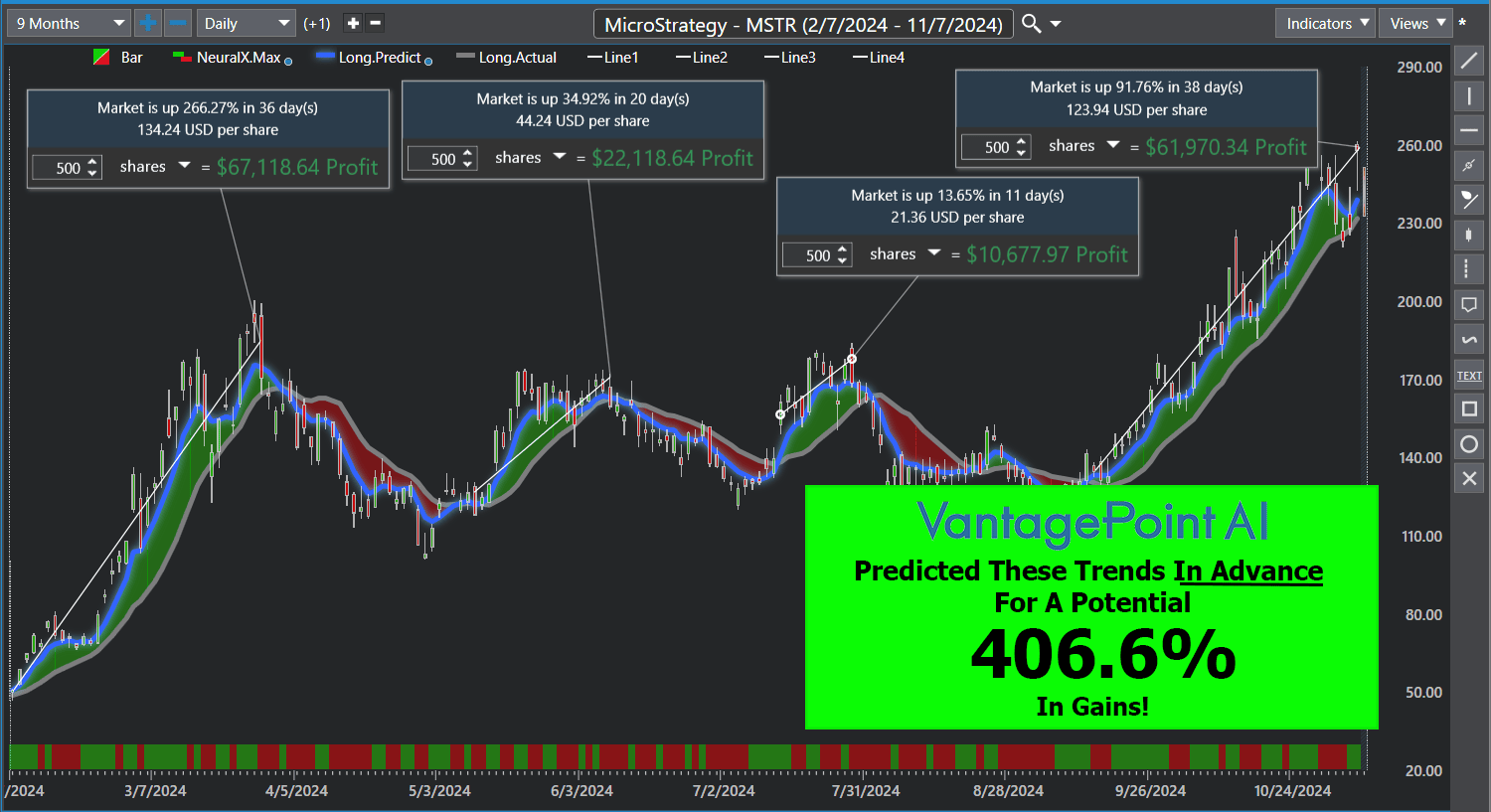Activate the TEXT annotation tool
1491x812 pixels.
click(1468, 376)
